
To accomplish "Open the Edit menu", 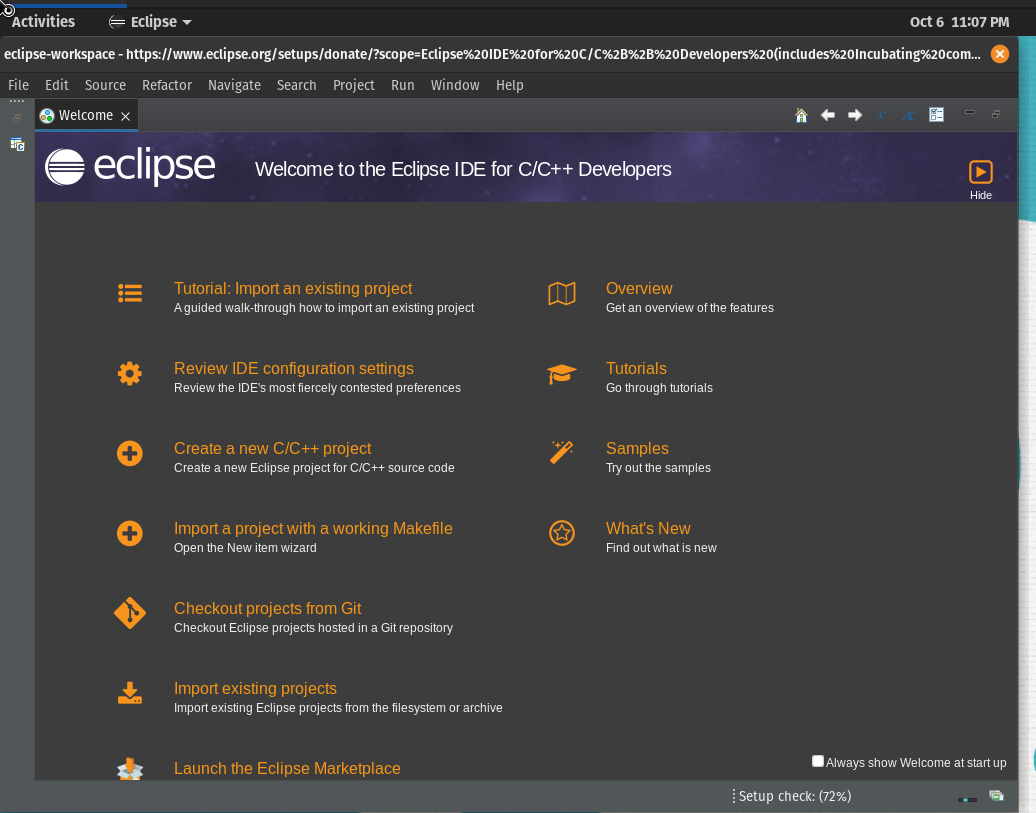I will (x=57, y=85).
